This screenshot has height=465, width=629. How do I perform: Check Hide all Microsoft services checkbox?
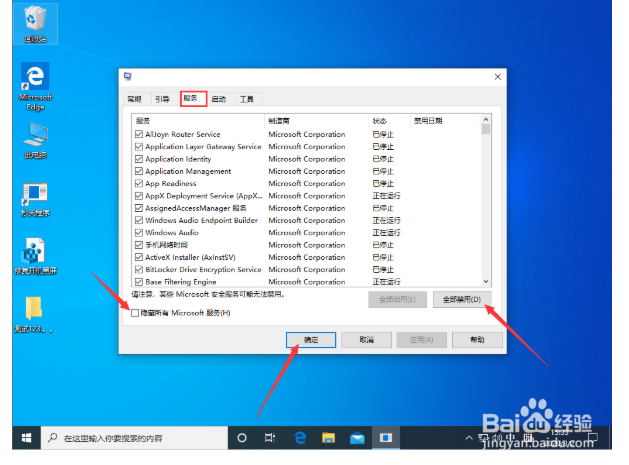(x=135, y=313)
